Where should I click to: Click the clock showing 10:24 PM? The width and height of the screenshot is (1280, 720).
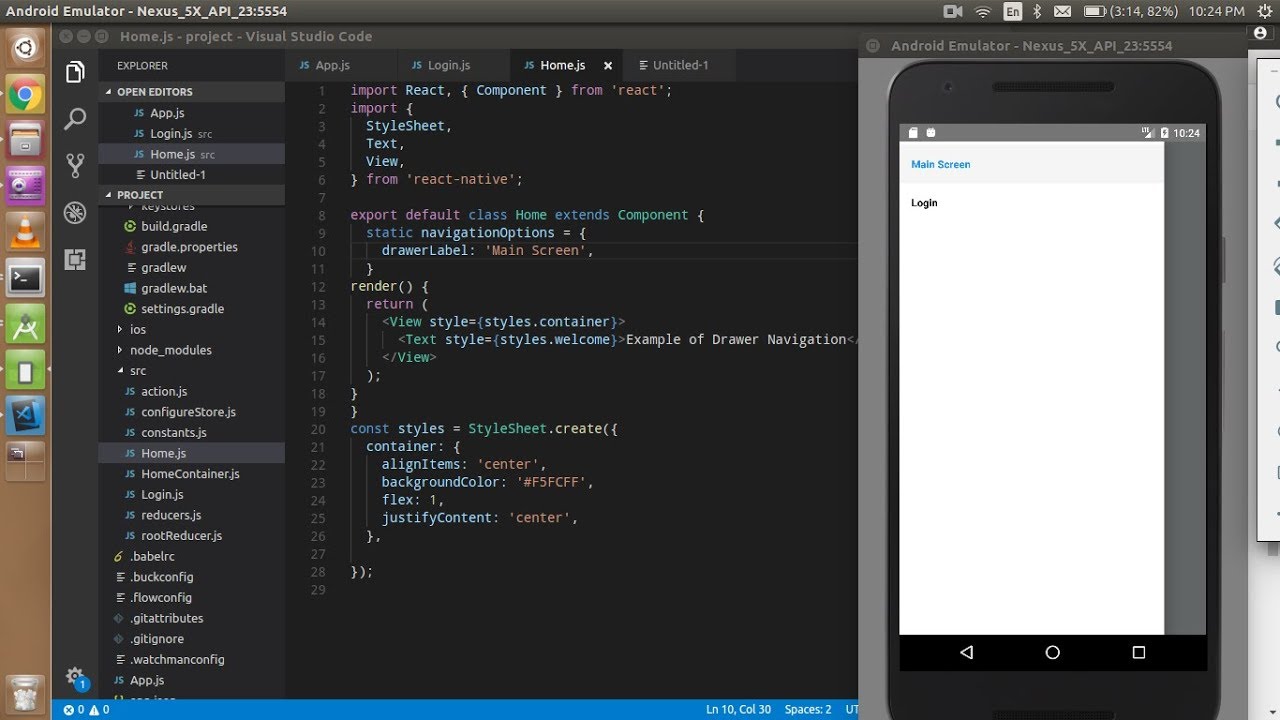click(x=1217, y=11)
